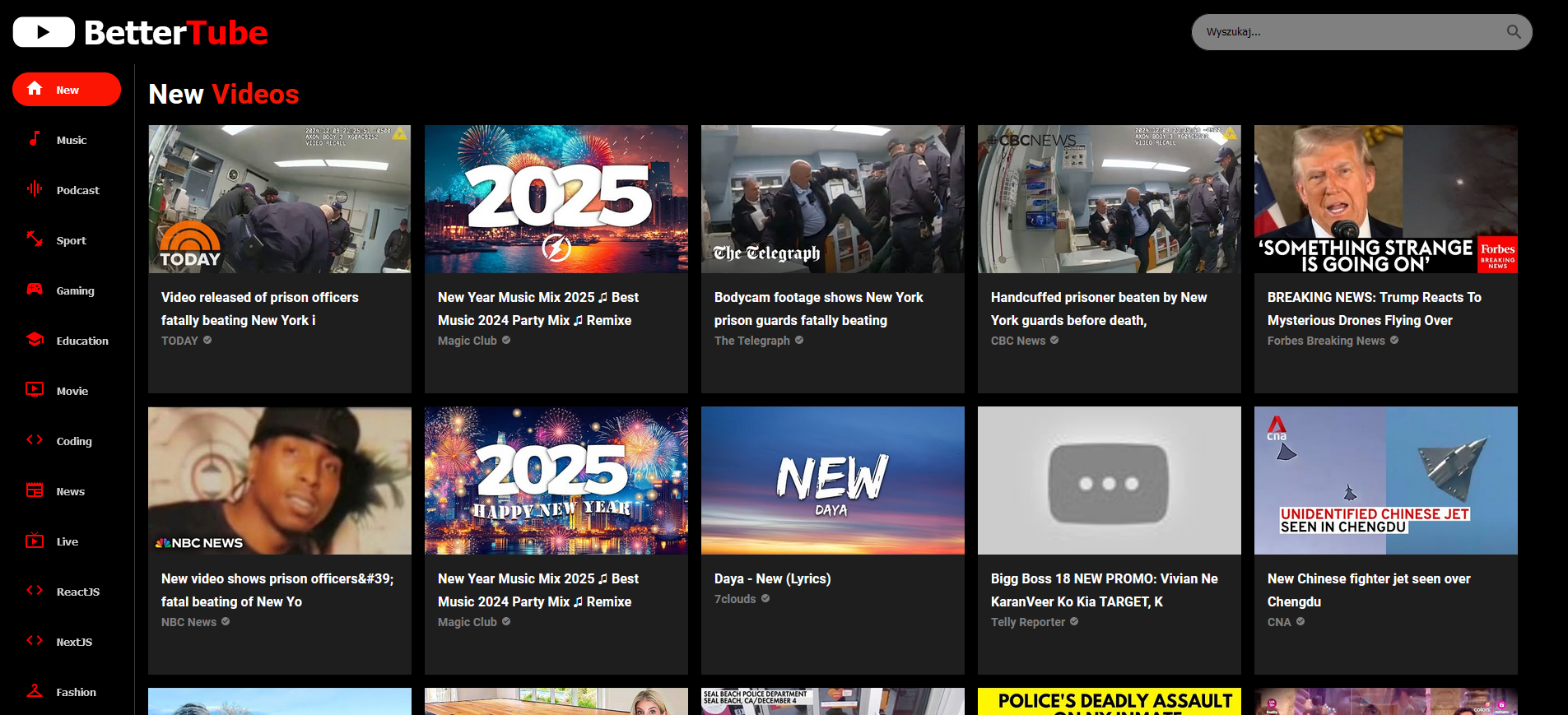The width and height of the screenshot is (1568, 715).
Task: Select Gaming in the sidebar
Action: pyautogui.click(x=76, y=290)
